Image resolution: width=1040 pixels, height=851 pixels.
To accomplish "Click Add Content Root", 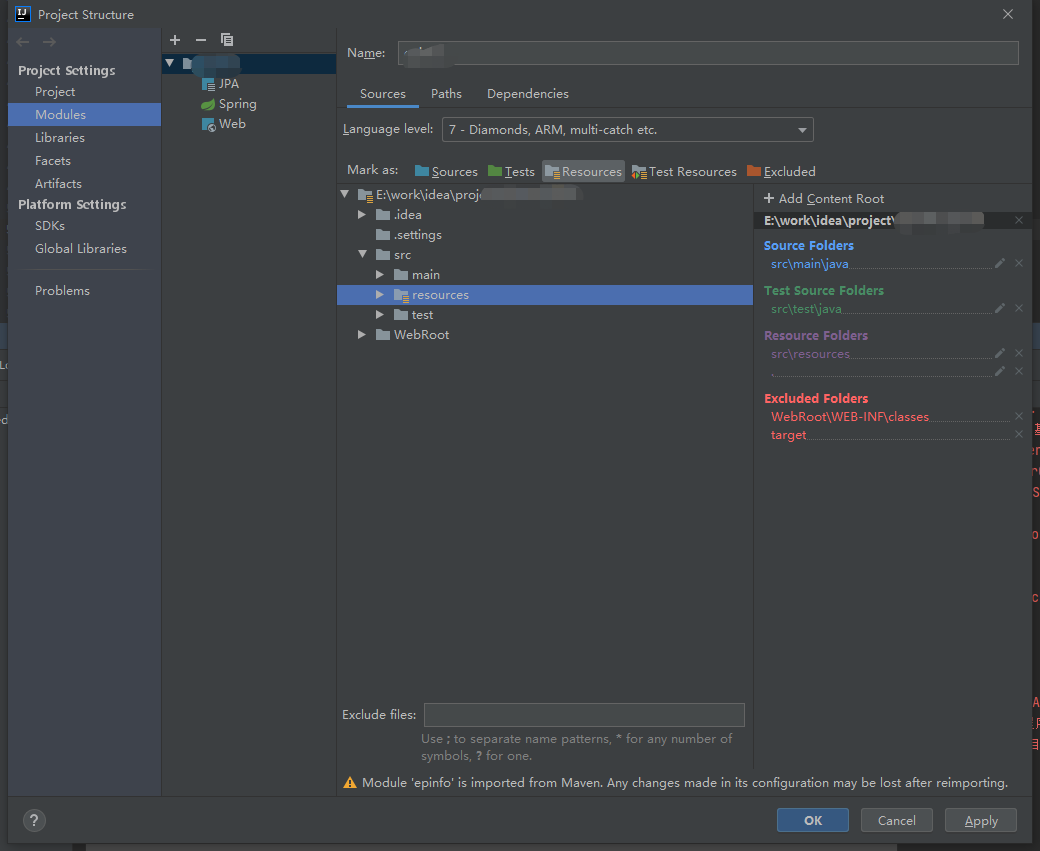I will pyautogui.click(x=824, y=198).
